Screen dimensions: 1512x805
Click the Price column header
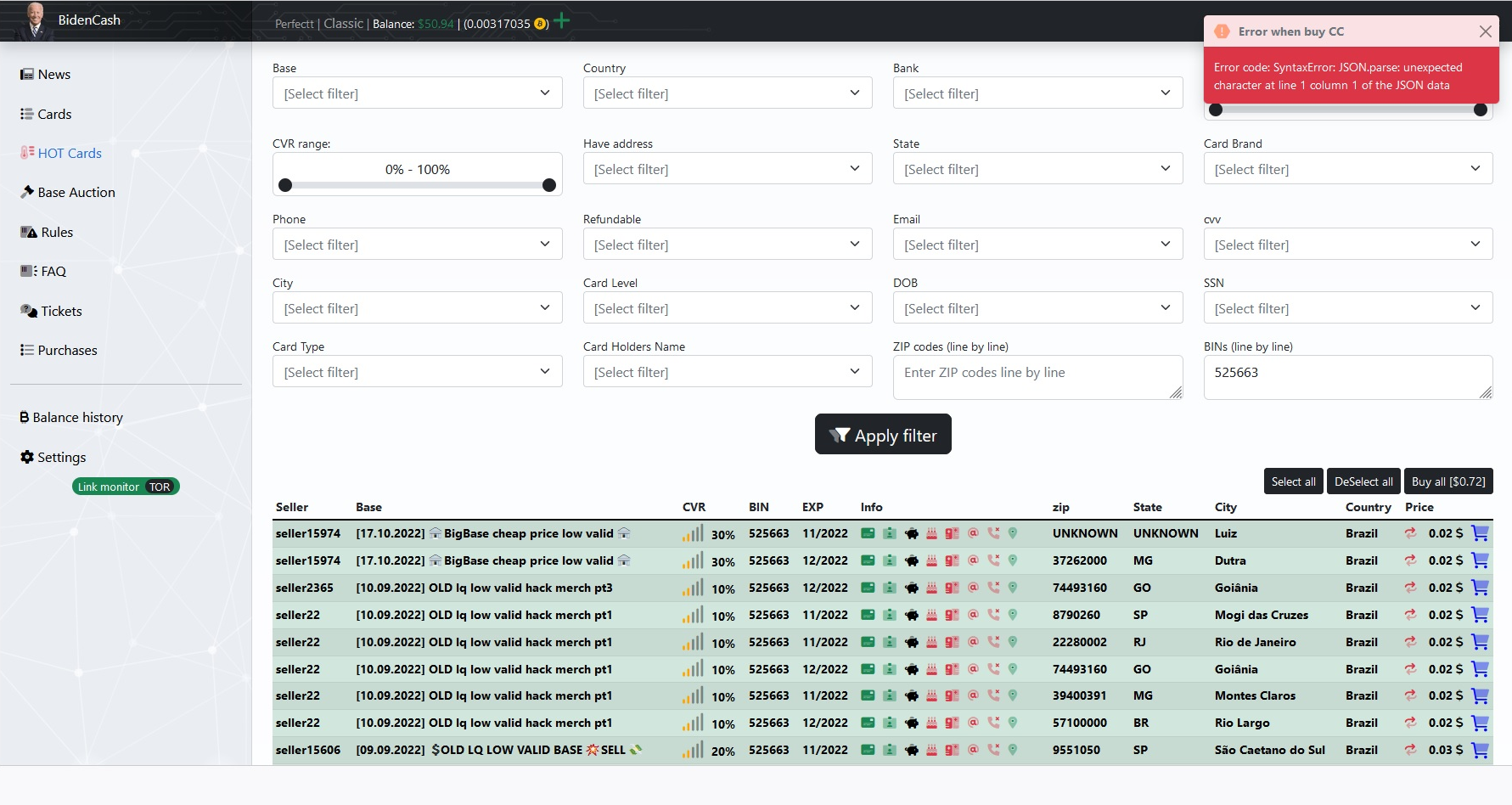coord(1419,507)
